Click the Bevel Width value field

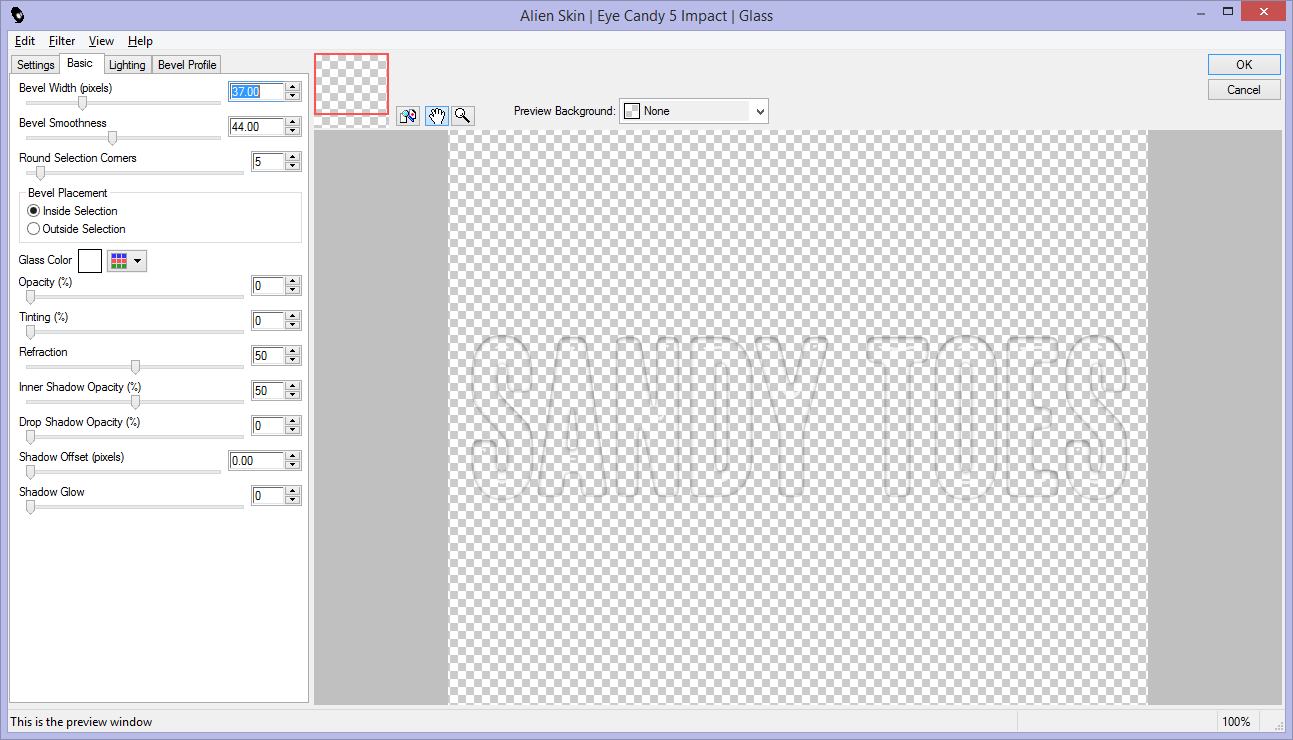256,91
